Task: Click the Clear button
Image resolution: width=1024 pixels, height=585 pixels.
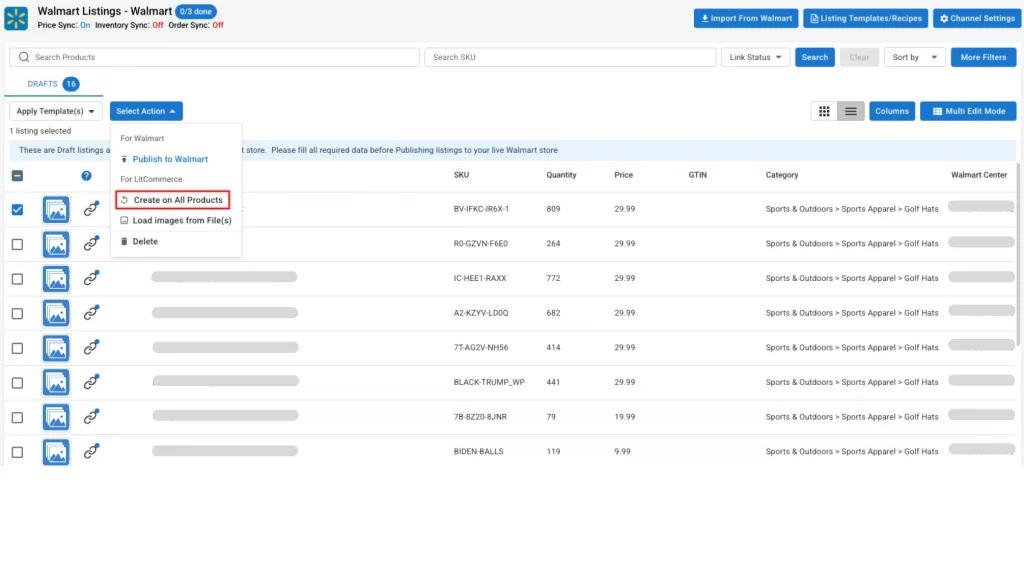Action: (x=859, y=57)
